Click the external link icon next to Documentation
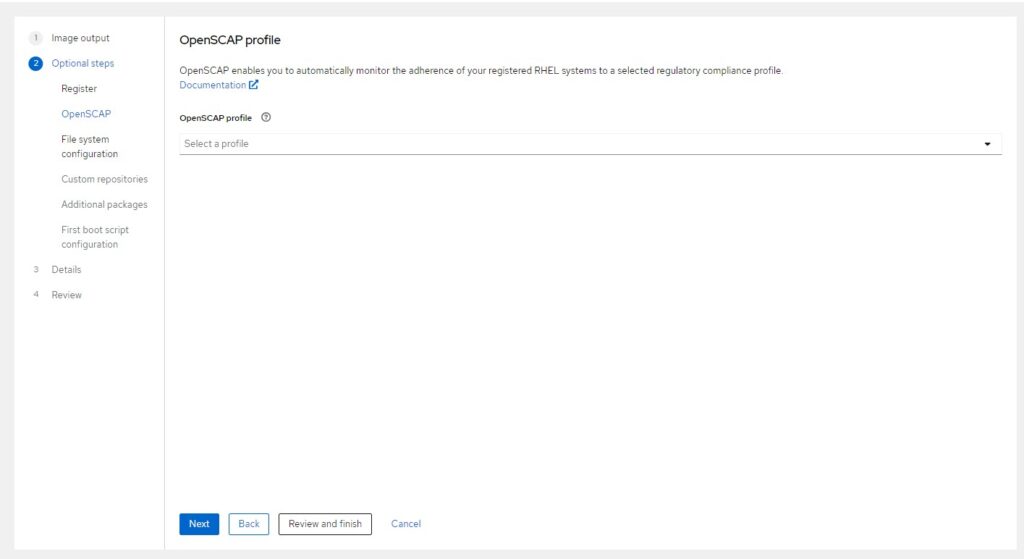 pyautogui.click(x=253, y=85)
